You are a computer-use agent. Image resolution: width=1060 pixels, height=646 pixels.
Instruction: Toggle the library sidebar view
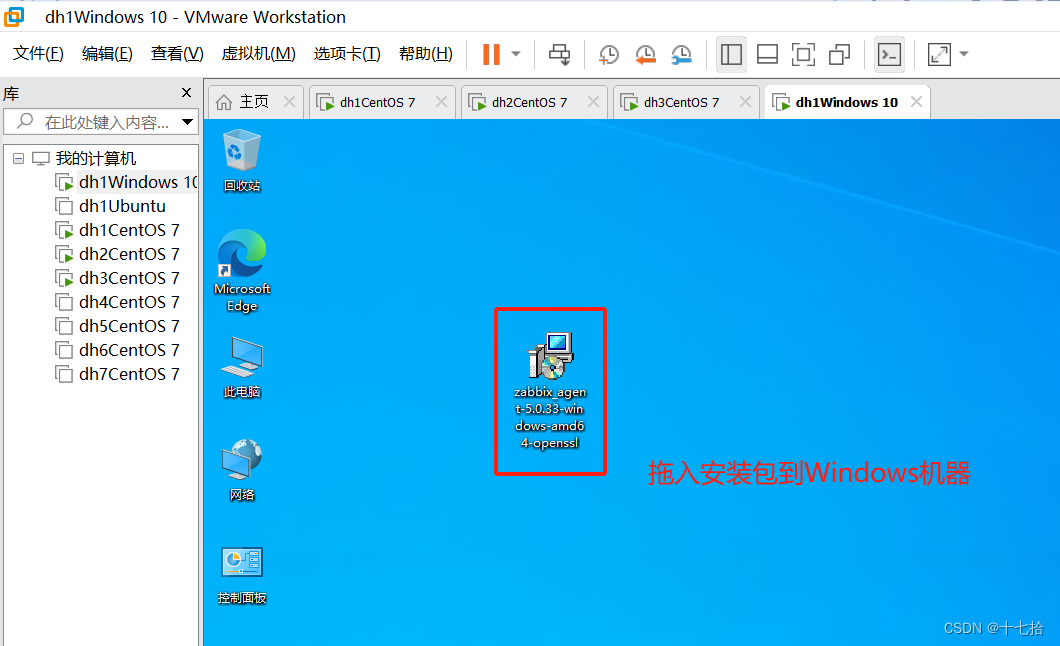(x=731, y=54)
